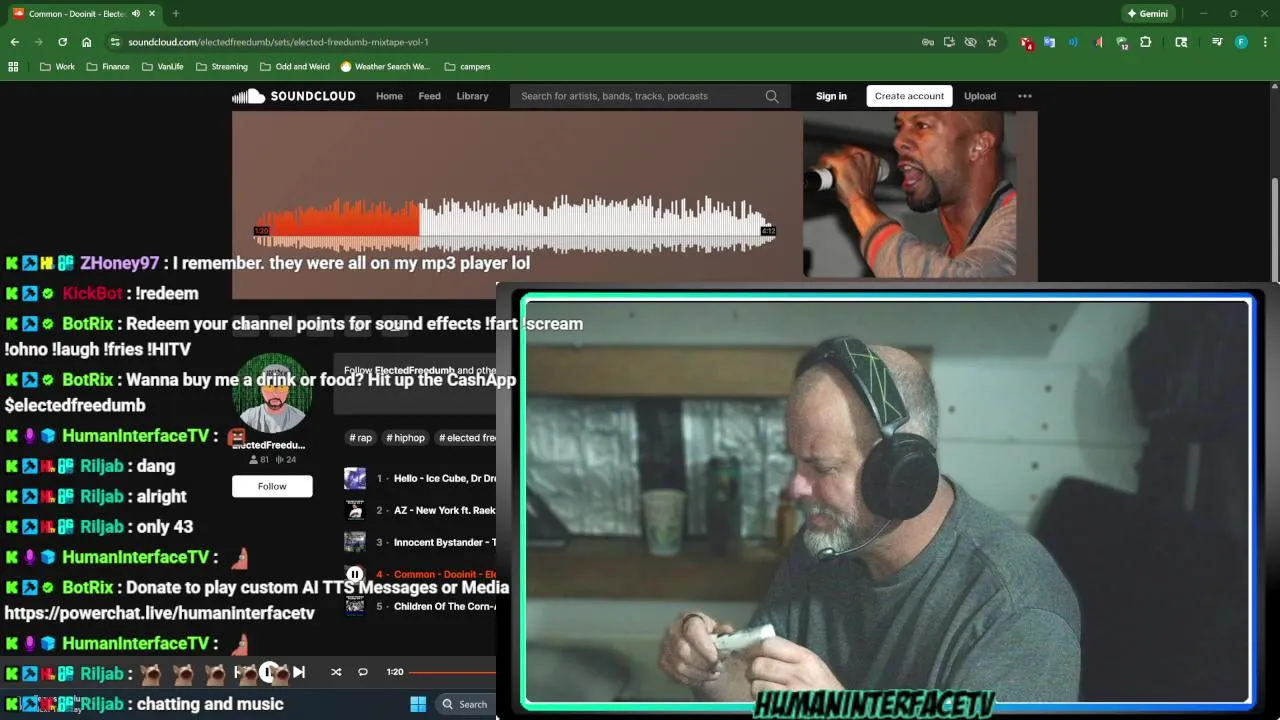Open the ElectedFreedumb profile avatar
The image size is (1280, 720).
pyautogui.click(x=272, y=393)
